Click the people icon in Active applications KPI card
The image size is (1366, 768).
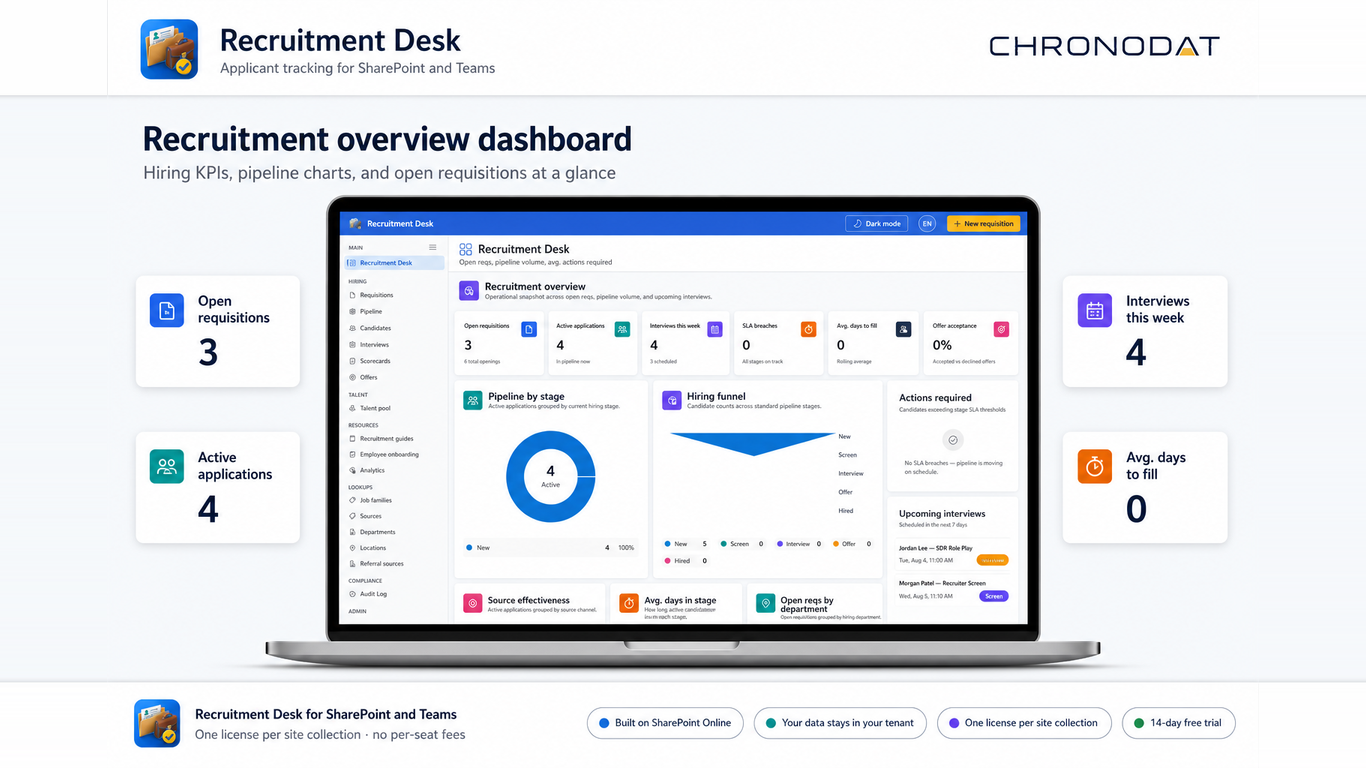[622, 329]
